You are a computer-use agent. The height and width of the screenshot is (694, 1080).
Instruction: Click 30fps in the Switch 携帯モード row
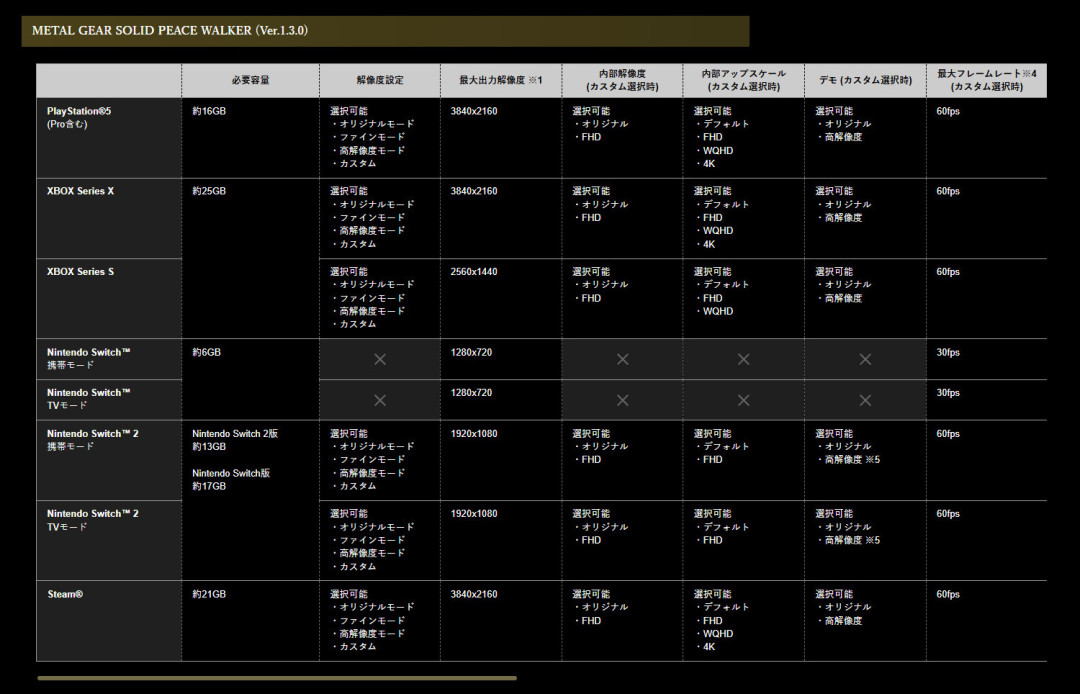pos(948,353)
